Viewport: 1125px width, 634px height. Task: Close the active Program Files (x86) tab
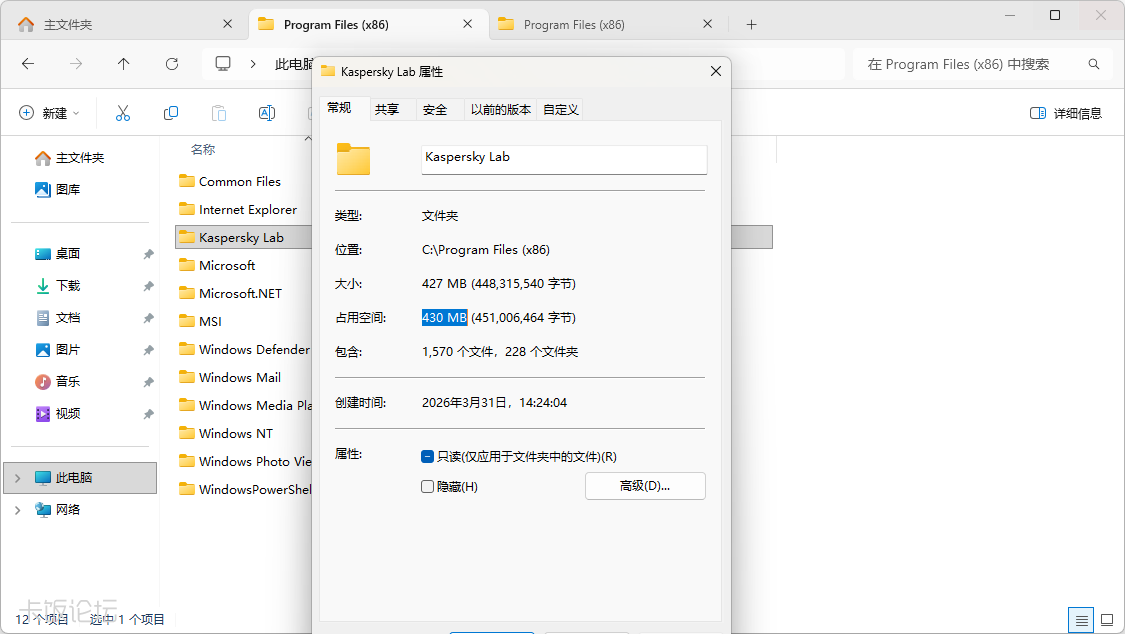[x=468, y=24]
